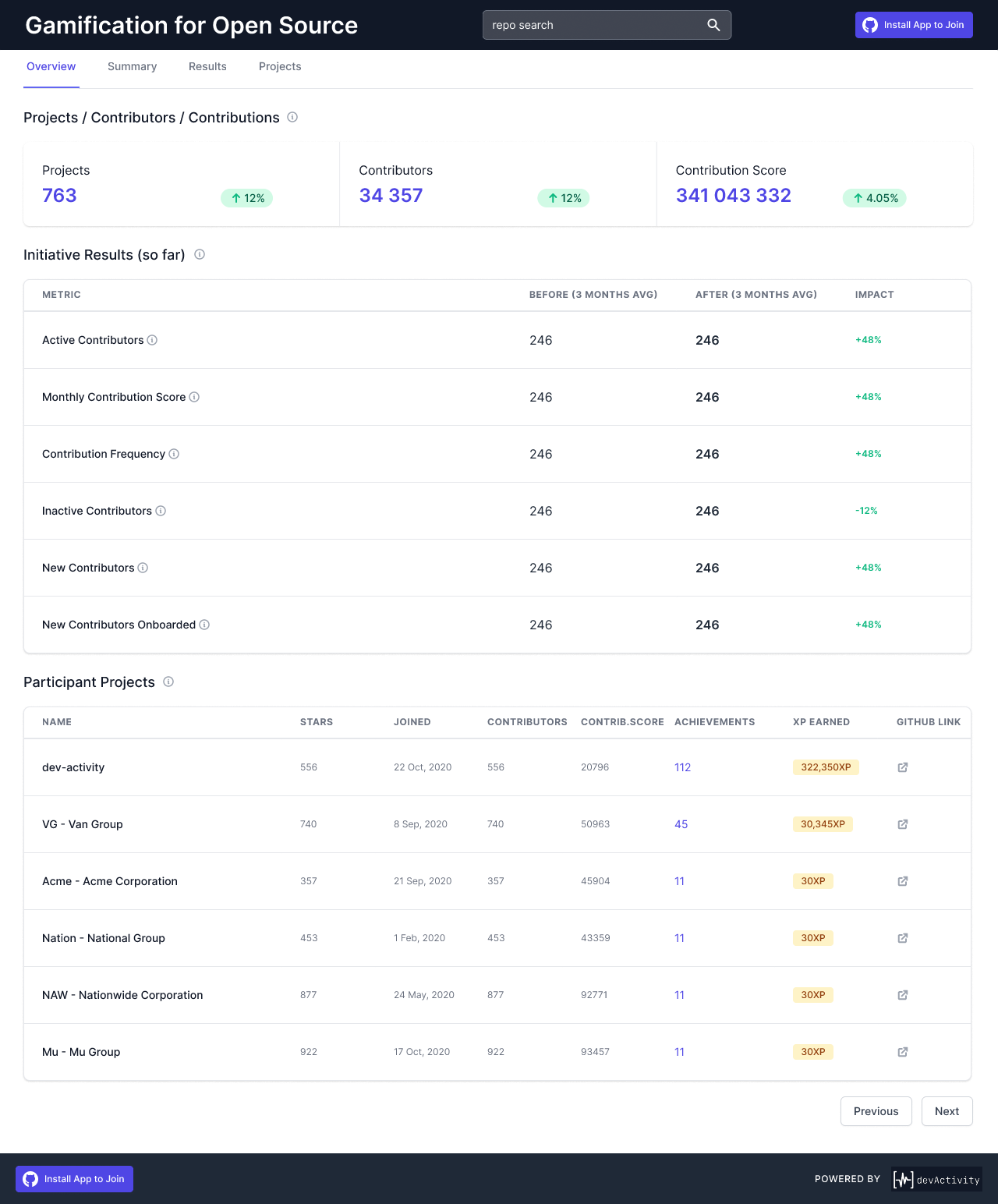The width and height of the screenshot is (998, 1204).
Task: Open achievements link showing 45 for Van Group
Action: point(681,824)
